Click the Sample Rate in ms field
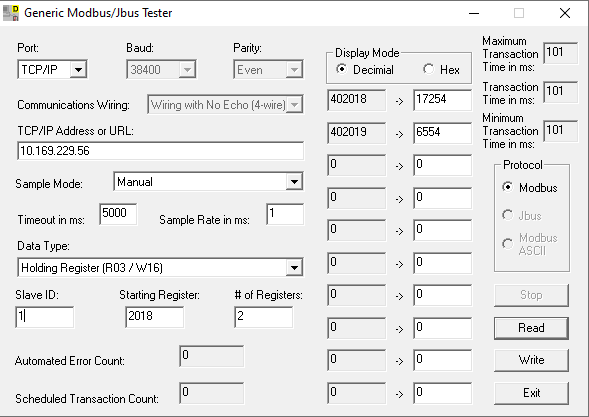This screenshot has height=417, width=589. 285,214
